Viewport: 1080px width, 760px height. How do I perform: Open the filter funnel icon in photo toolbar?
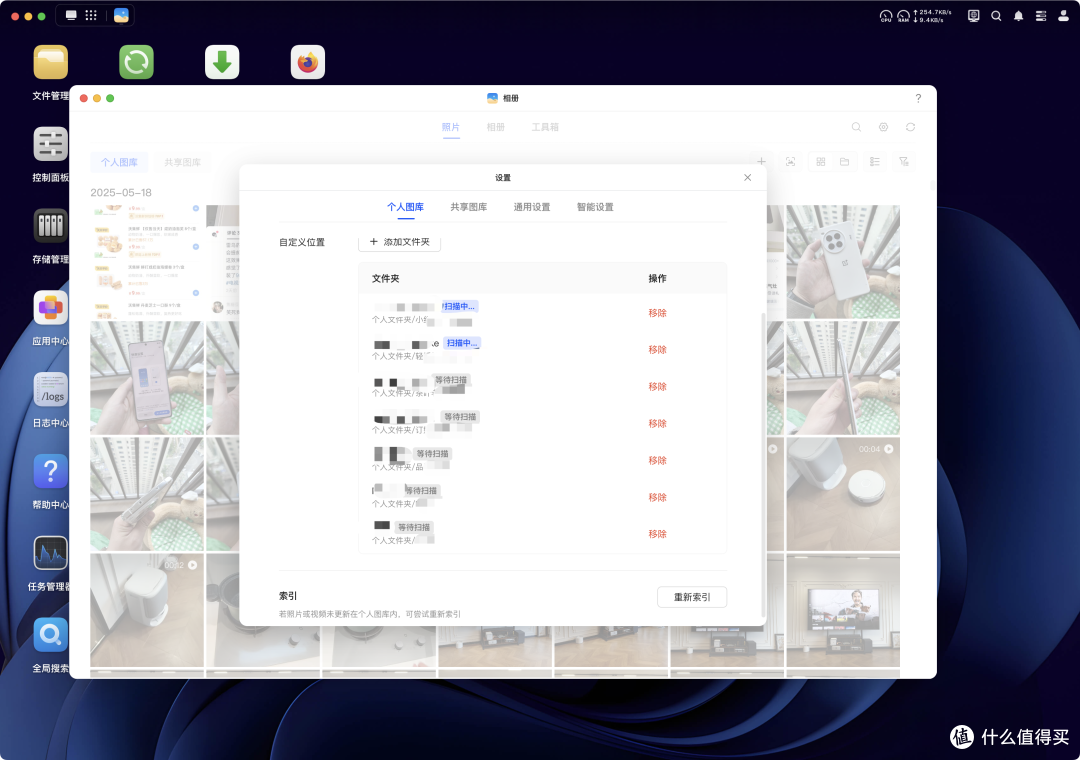click(904, 161)
